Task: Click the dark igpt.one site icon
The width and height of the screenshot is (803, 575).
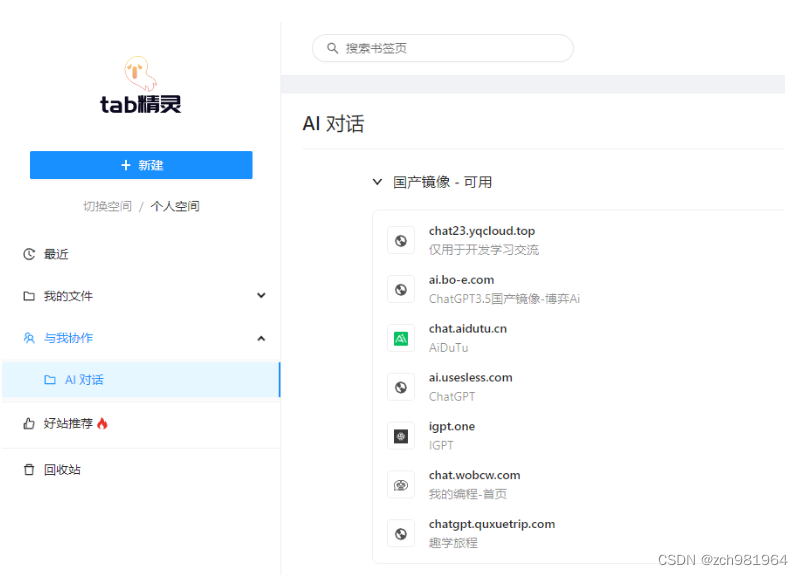Action: click(401, 436)
